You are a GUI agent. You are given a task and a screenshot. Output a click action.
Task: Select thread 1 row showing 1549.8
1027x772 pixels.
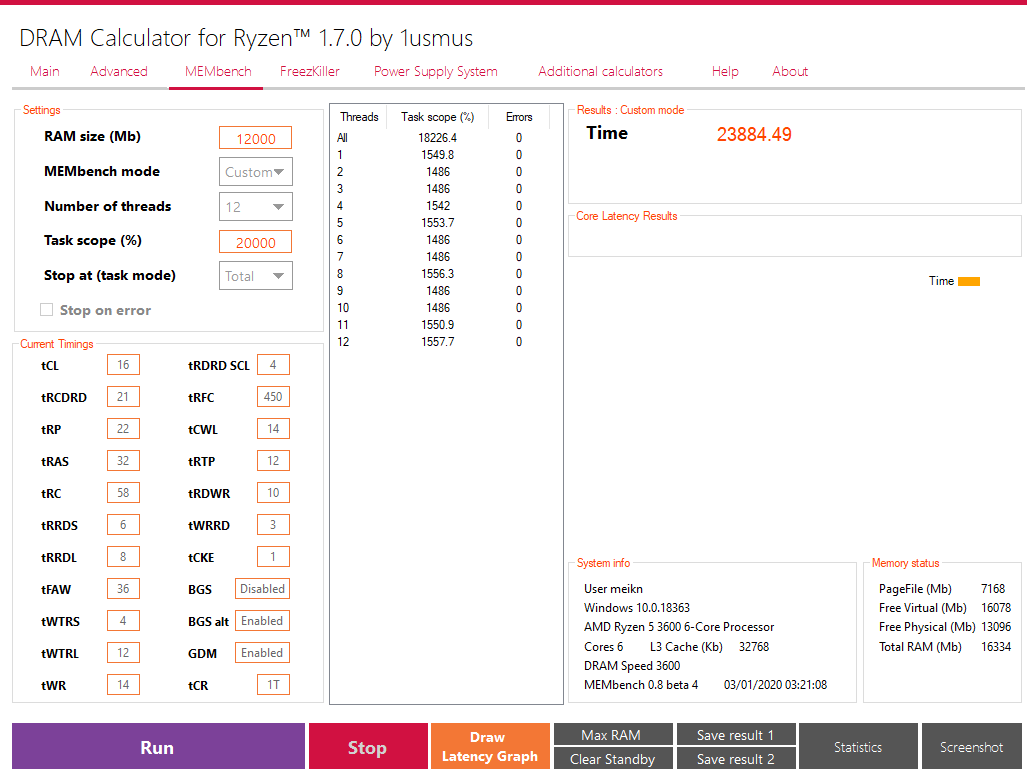(441, 155)
